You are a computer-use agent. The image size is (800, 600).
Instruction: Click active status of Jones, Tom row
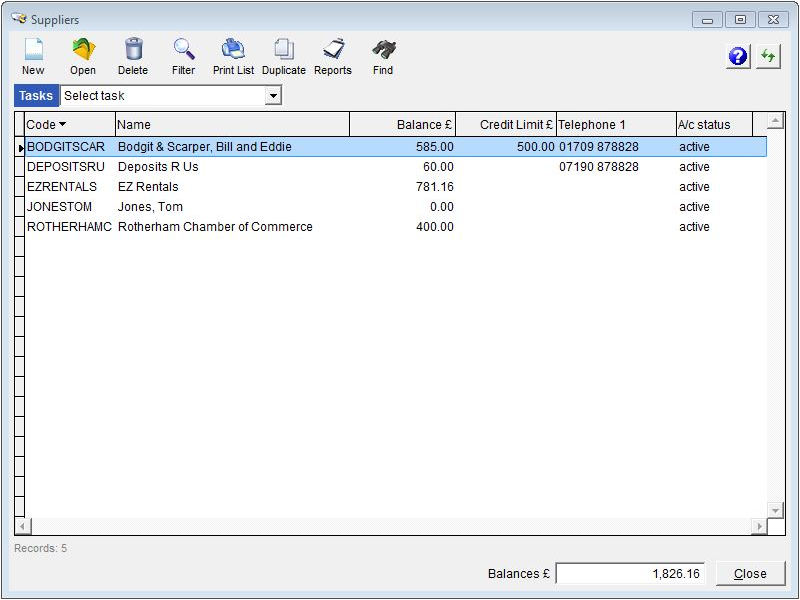pyautogui.click(x=694, y=207)
